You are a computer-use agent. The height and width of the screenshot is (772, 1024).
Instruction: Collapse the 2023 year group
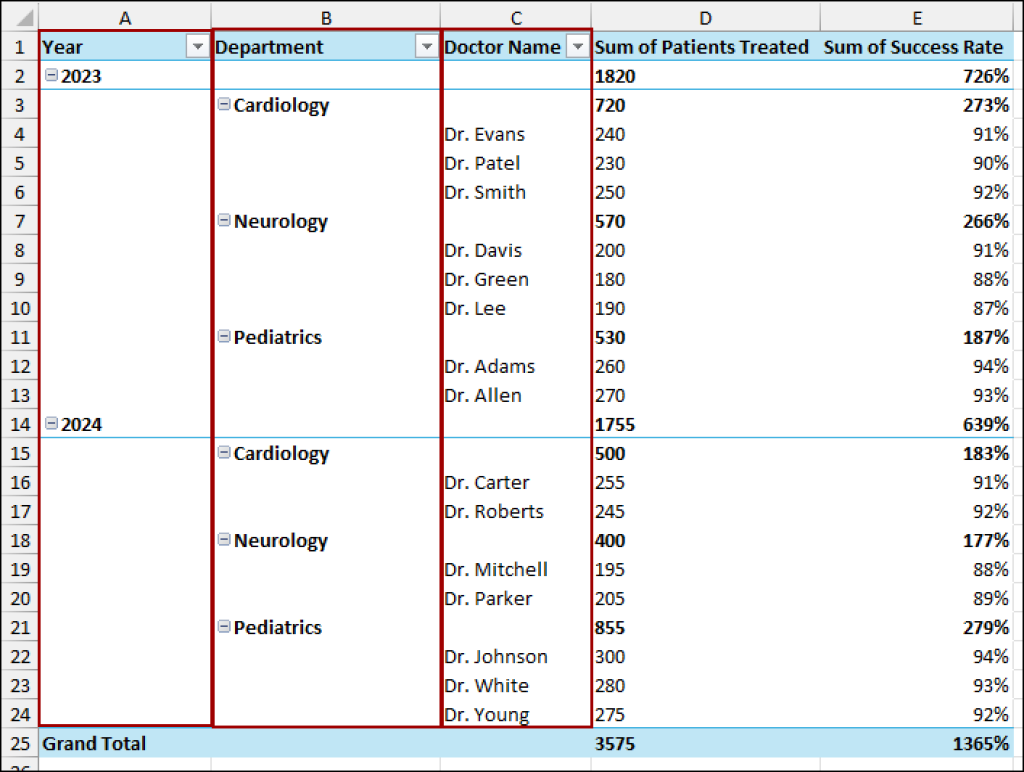click(50, 75)
